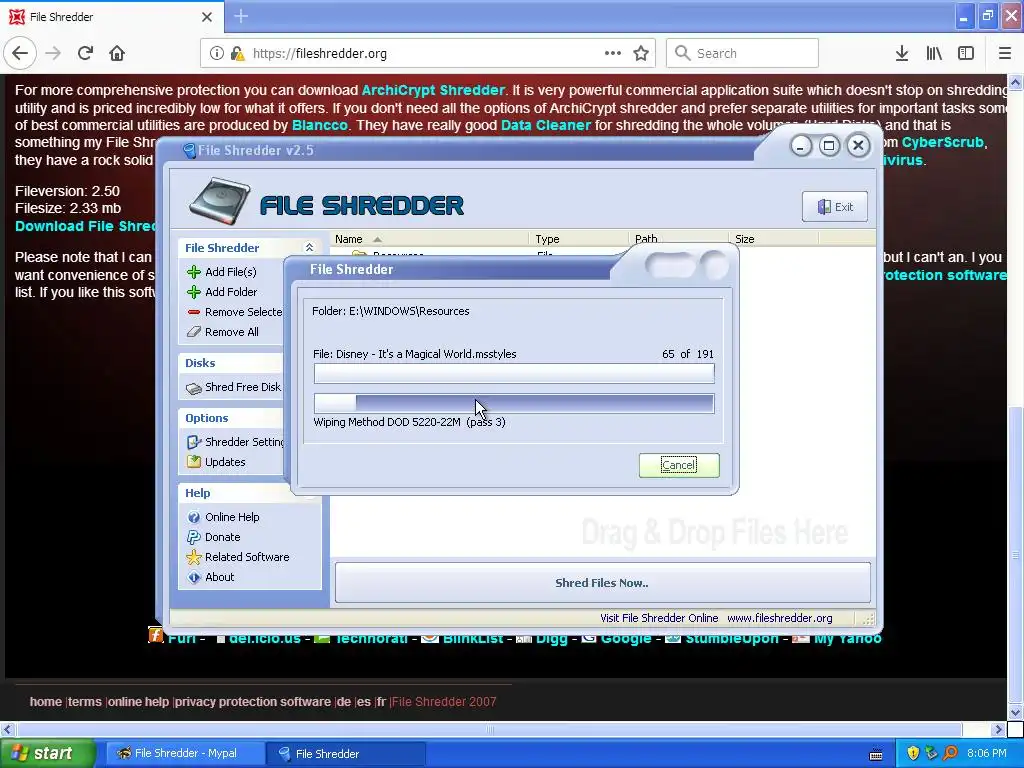Click the page vertical scrollbar down arrow

click(1015, 712)
